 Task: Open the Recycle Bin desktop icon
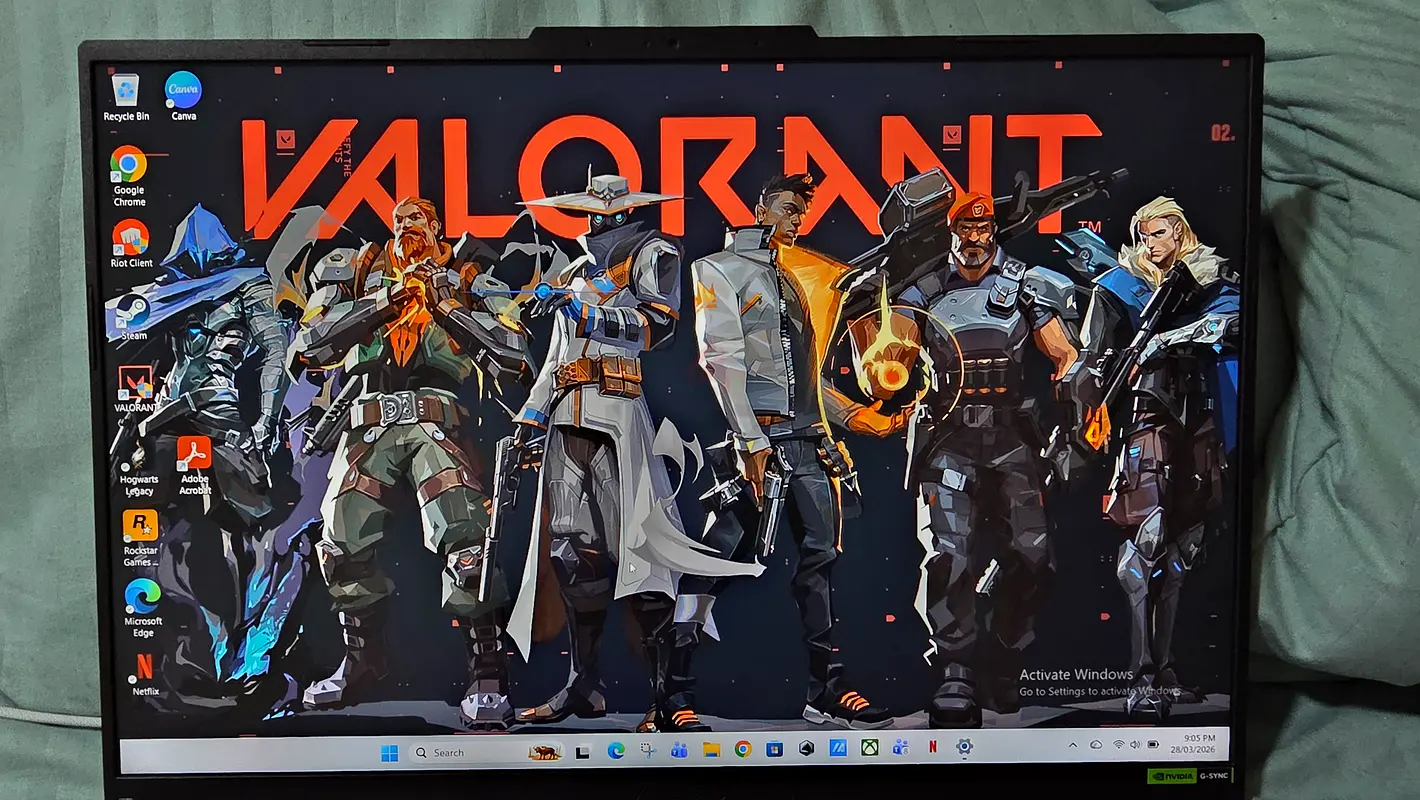[126, 92]
